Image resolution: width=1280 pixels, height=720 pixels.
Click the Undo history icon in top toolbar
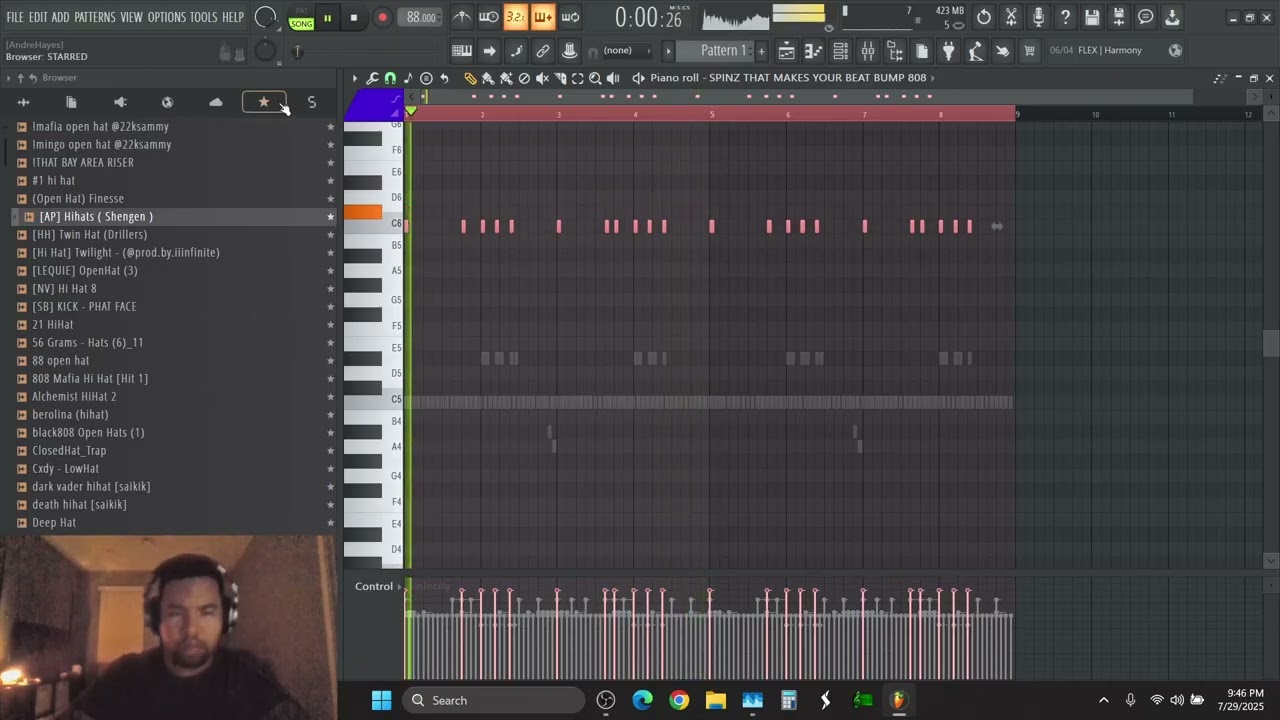click(x=984, y=17)
